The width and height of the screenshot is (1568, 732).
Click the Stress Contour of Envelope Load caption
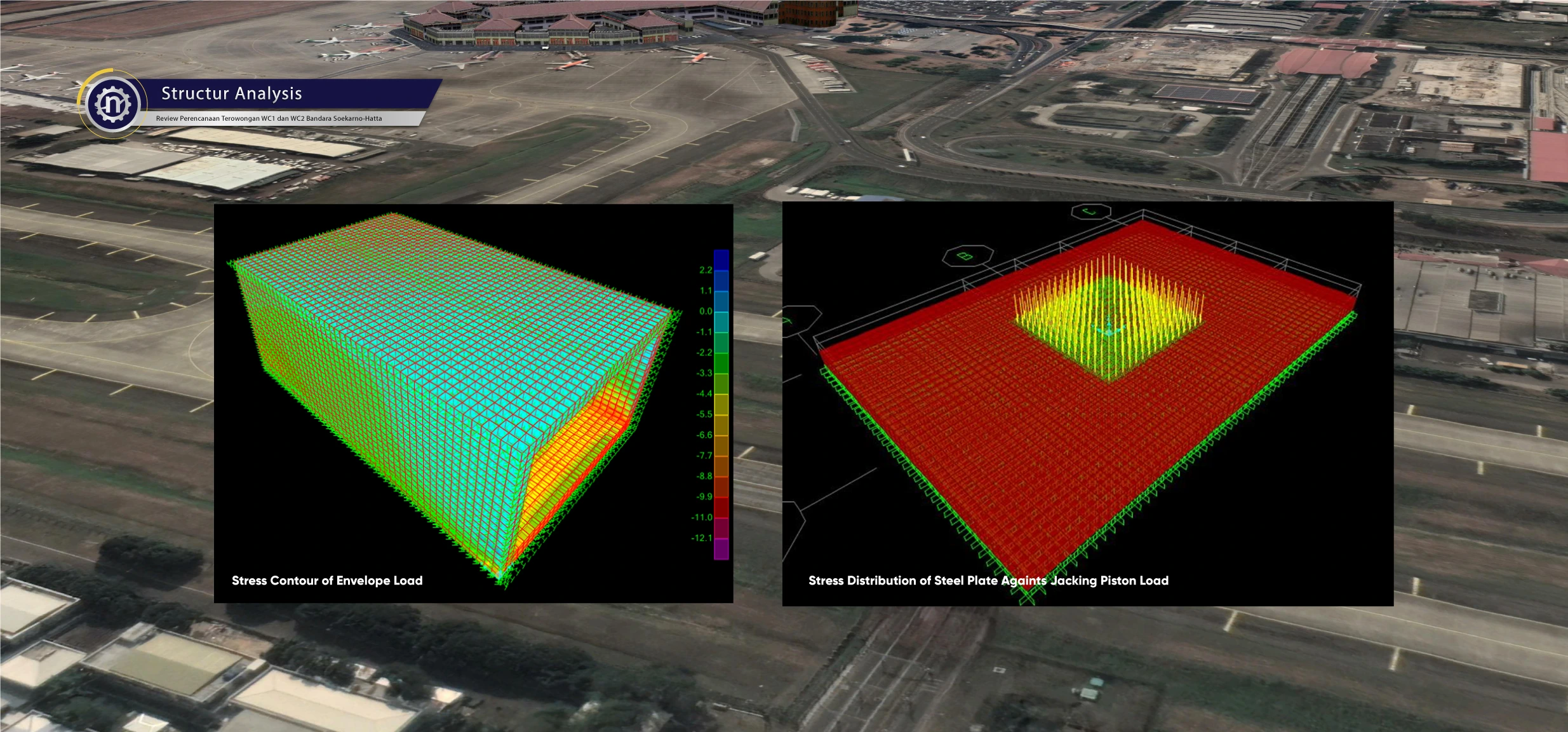327,580
